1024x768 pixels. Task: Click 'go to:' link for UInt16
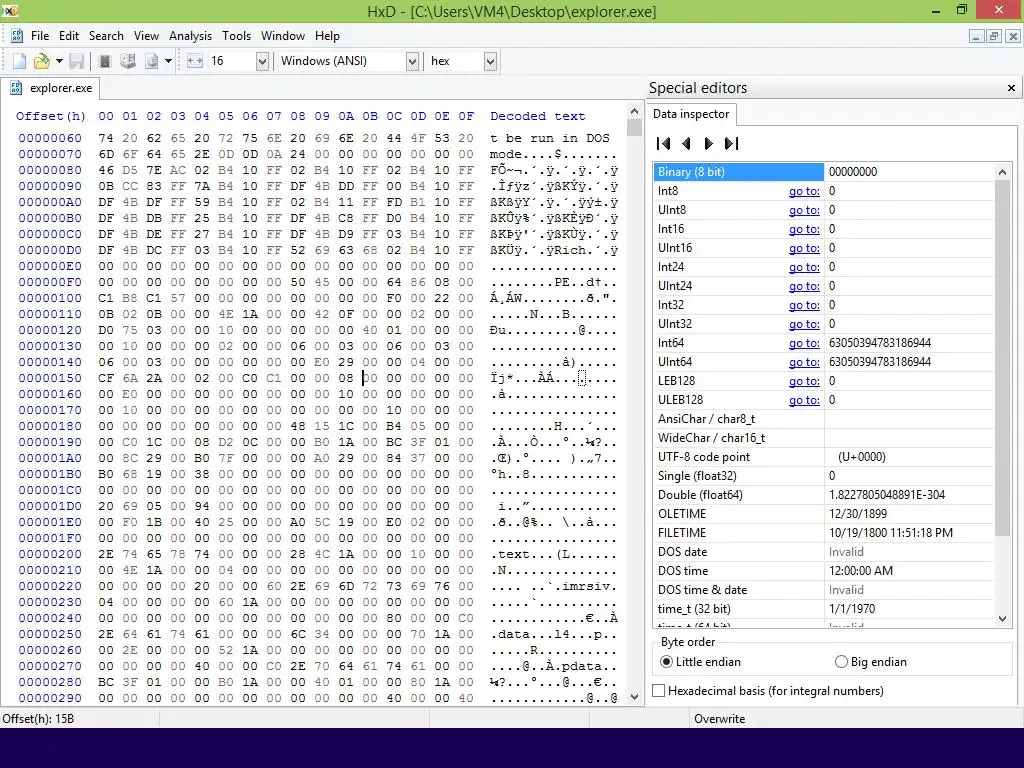(x=804, y=248)
